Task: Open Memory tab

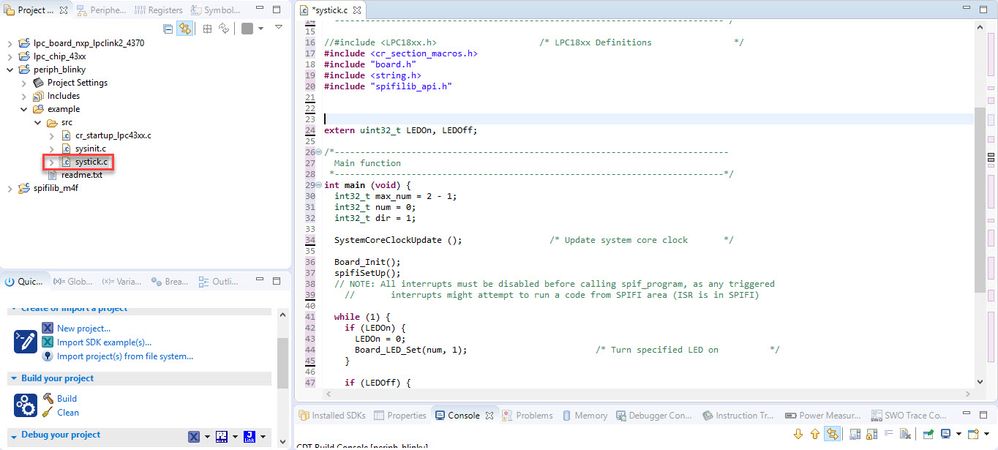Action: click(584, 416)
